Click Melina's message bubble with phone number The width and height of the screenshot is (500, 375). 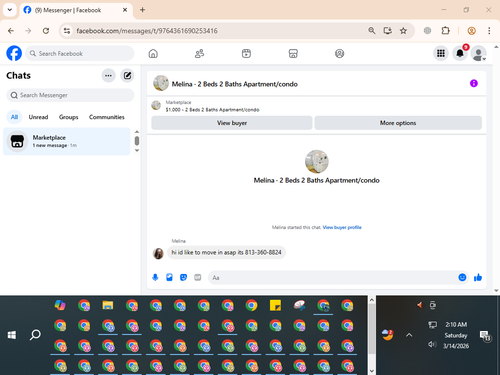click(x=226, y=253)
